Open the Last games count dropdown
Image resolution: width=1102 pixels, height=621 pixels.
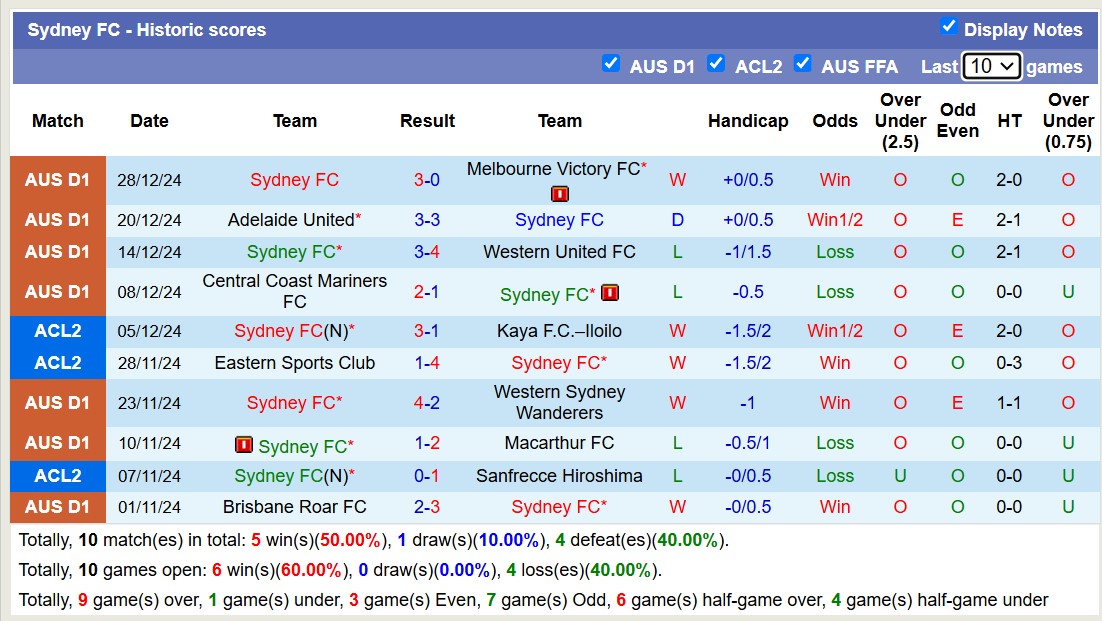point(991,65)
